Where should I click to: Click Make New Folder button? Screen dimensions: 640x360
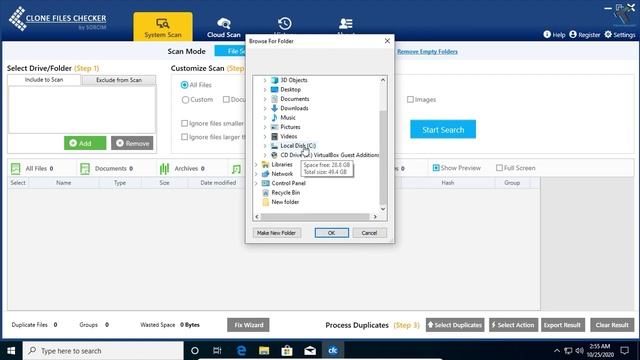click(x=276, y=233)
